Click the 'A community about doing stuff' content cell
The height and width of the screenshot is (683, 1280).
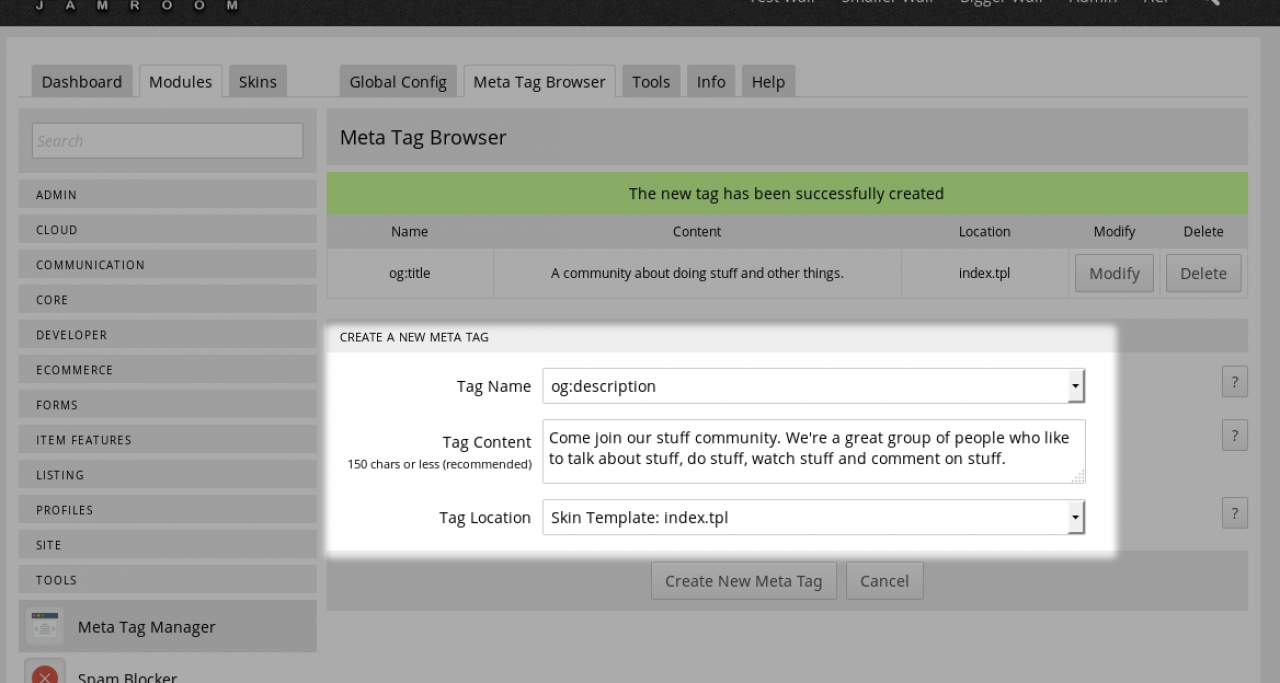coord(697,273)
